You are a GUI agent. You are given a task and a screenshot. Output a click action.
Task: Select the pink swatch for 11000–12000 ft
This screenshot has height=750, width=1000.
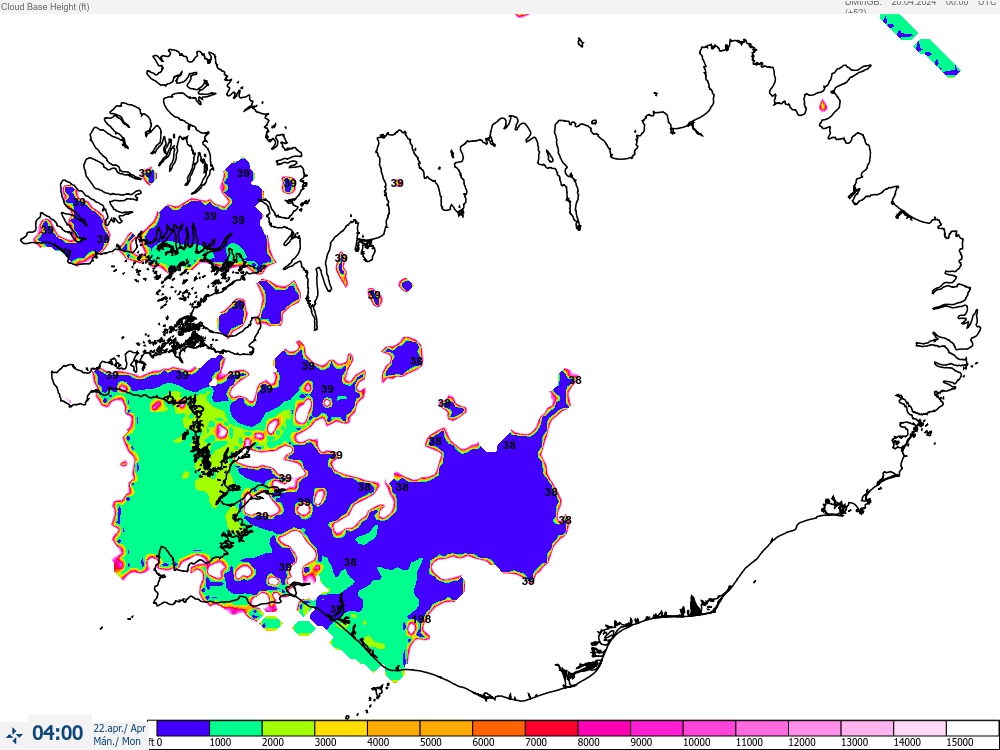coord(761,728)
